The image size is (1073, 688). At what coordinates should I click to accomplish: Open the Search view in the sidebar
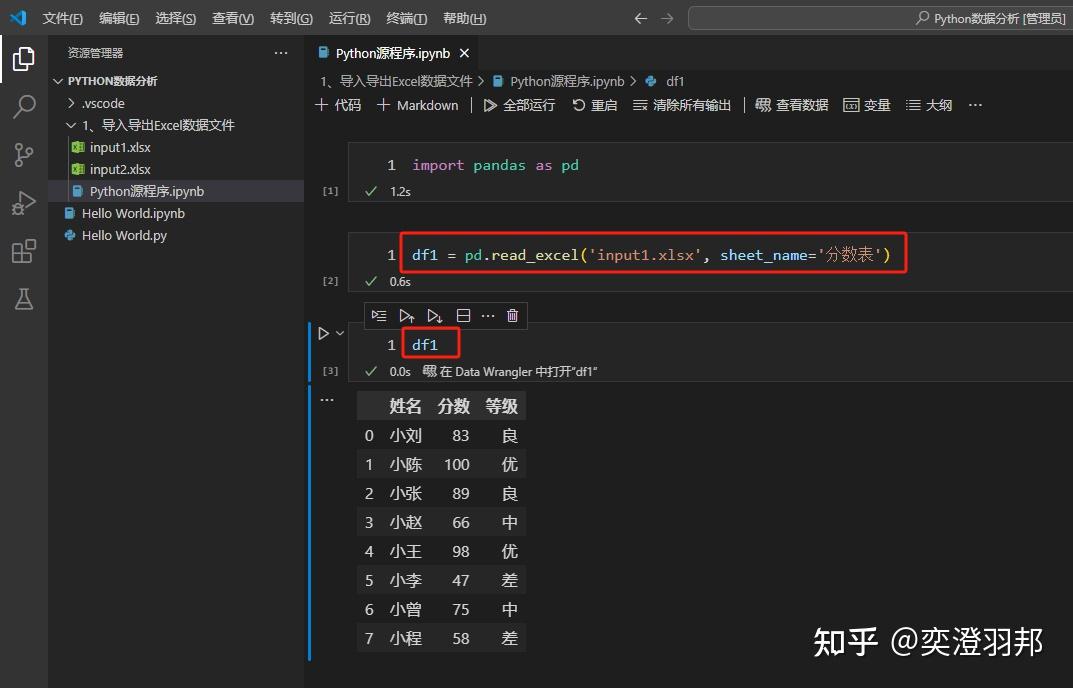(x=22, y=106)
